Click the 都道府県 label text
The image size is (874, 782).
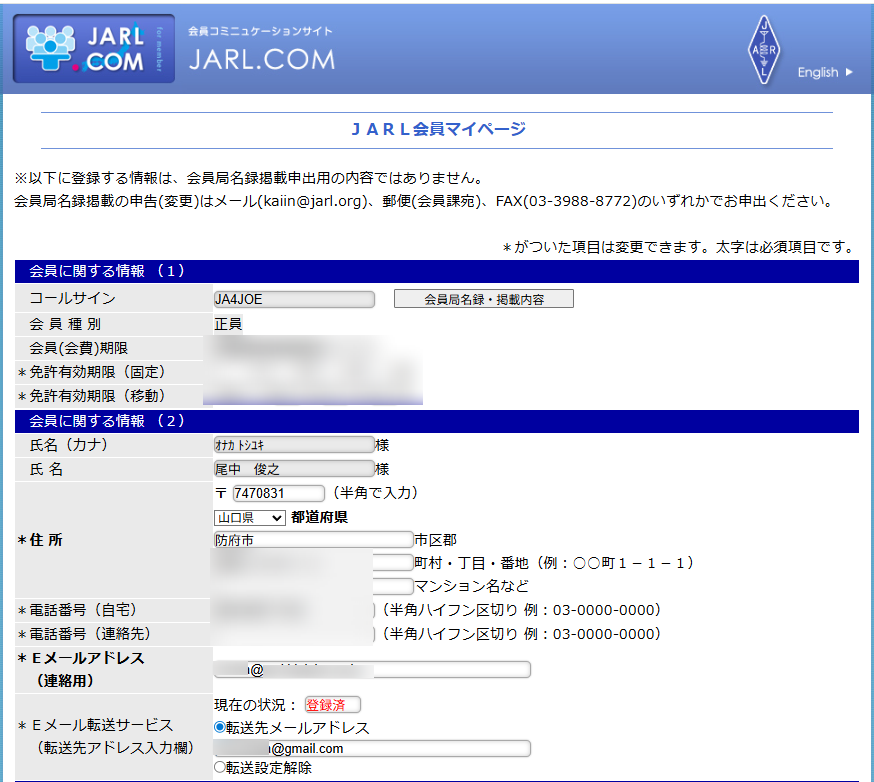319,517
